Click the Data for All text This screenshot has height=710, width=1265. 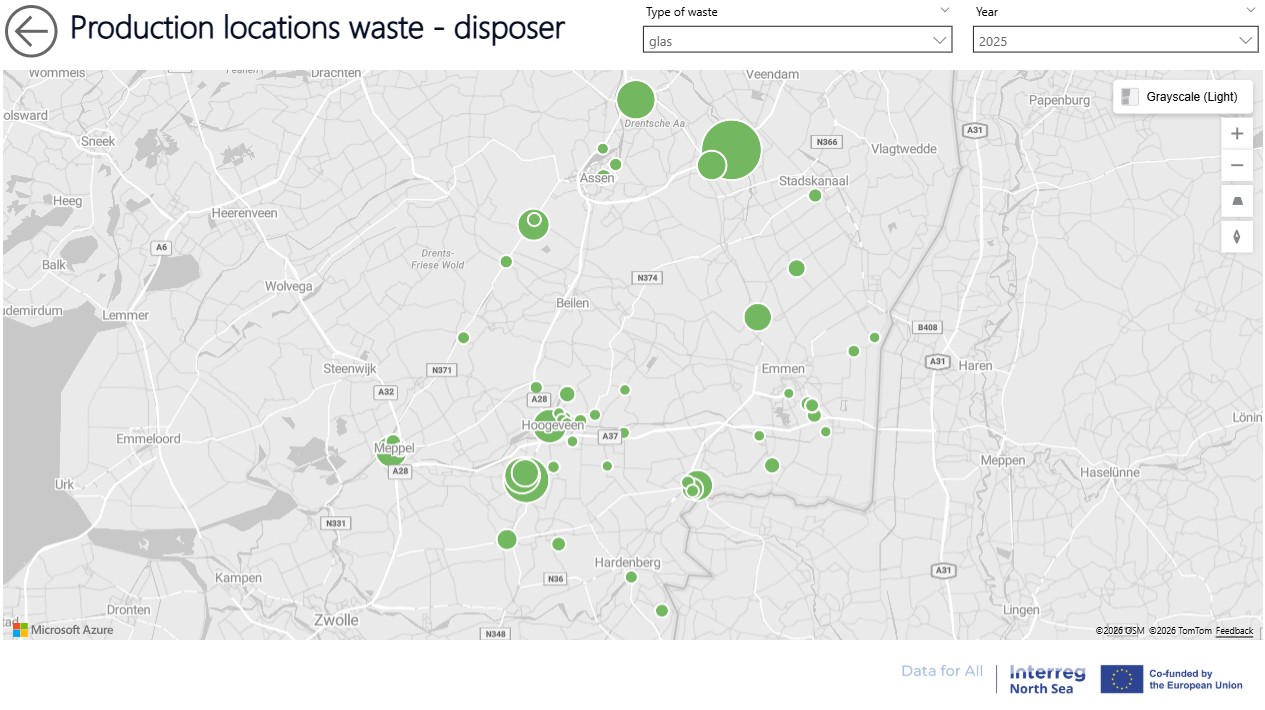pos(941,671)
